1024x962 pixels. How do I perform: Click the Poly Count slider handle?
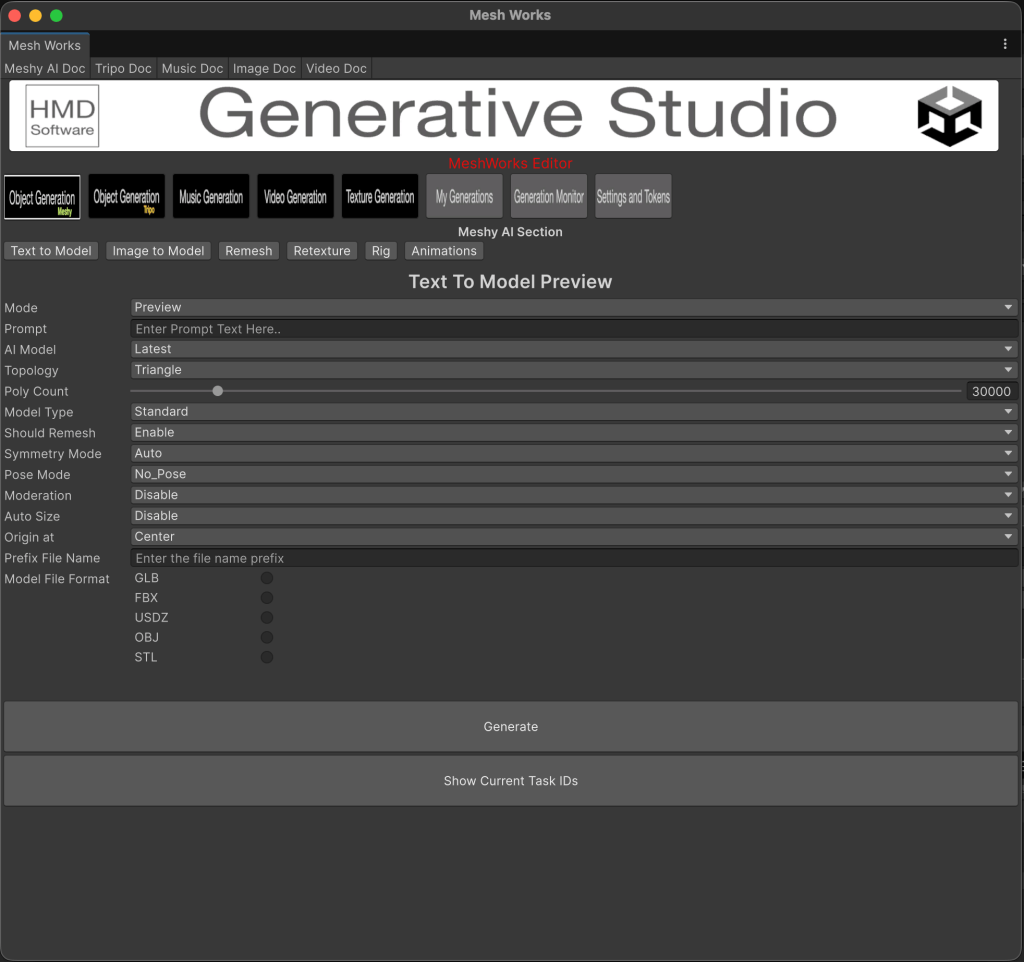pos(217,391)
